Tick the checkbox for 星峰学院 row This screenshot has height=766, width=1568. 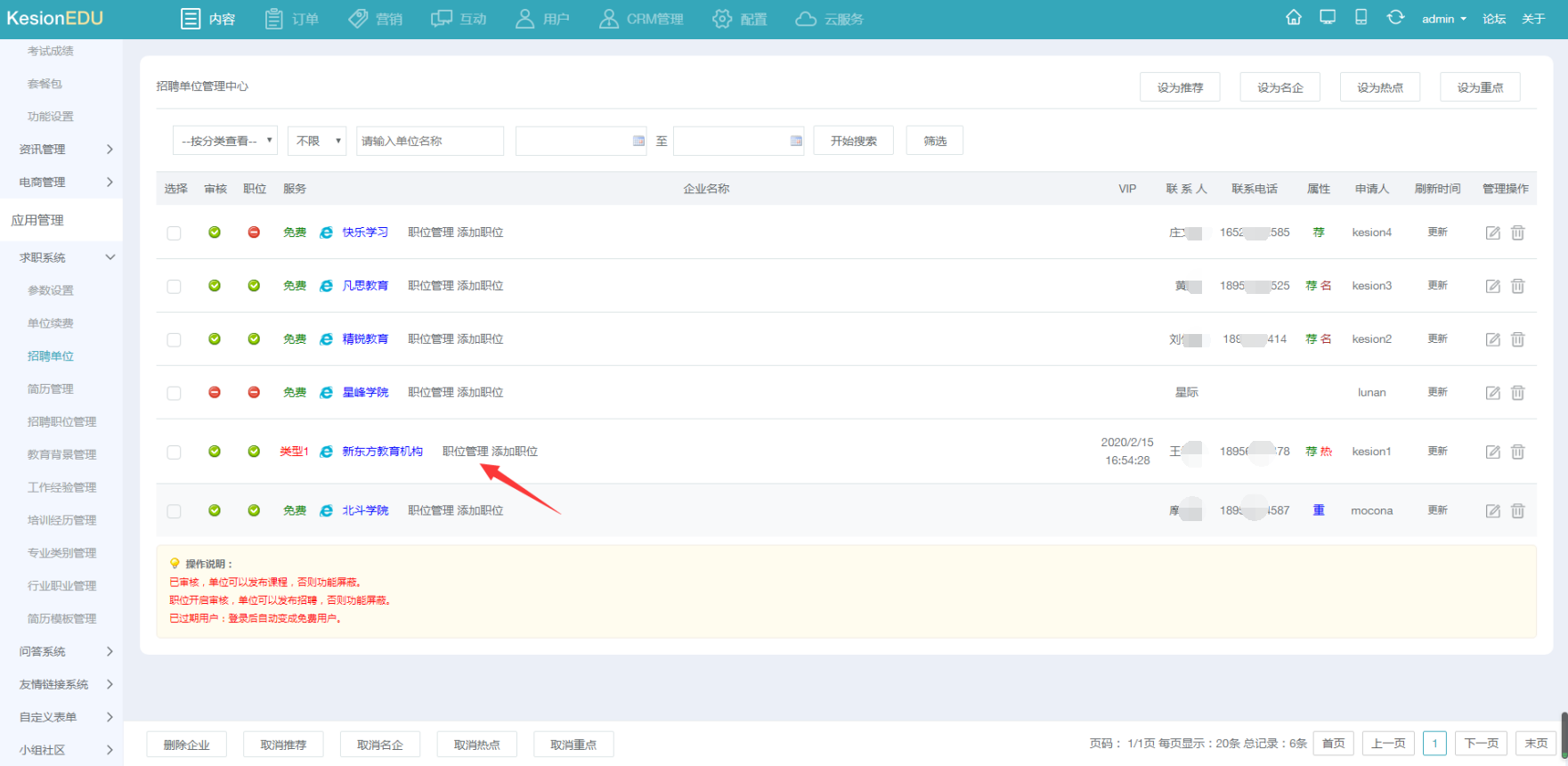pos(174,394)
